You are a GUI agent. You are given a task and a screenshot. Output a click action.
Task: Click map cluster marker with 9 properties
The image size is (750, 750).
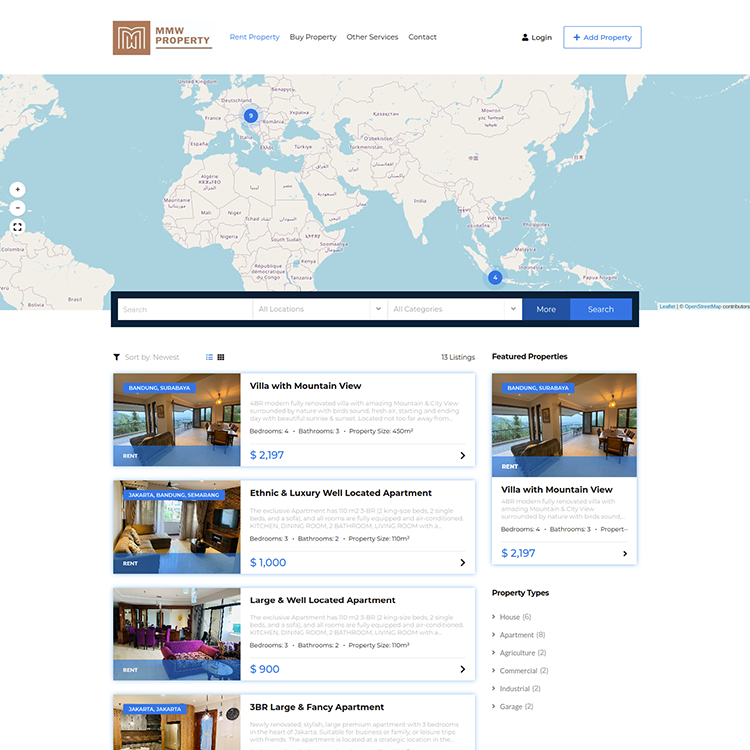(x=251, y=116)
